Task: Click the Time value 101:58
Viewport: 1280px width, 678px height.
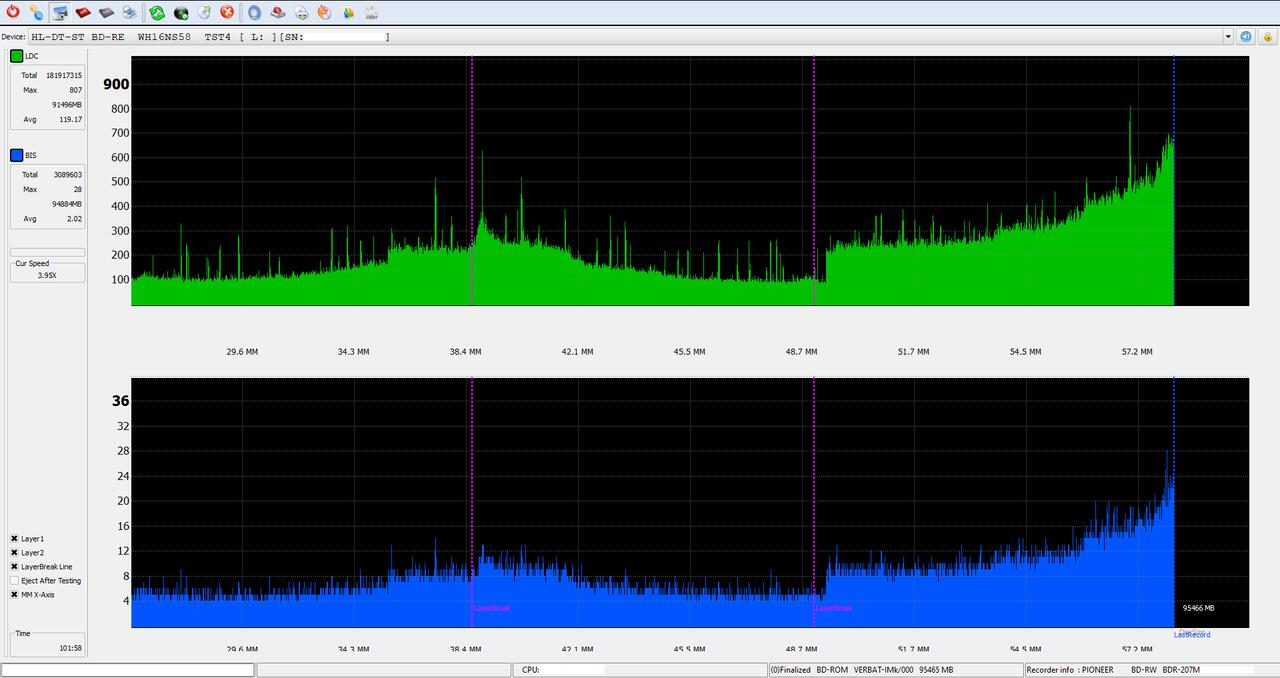Action: pyautogui.click(x=71, y=648)
